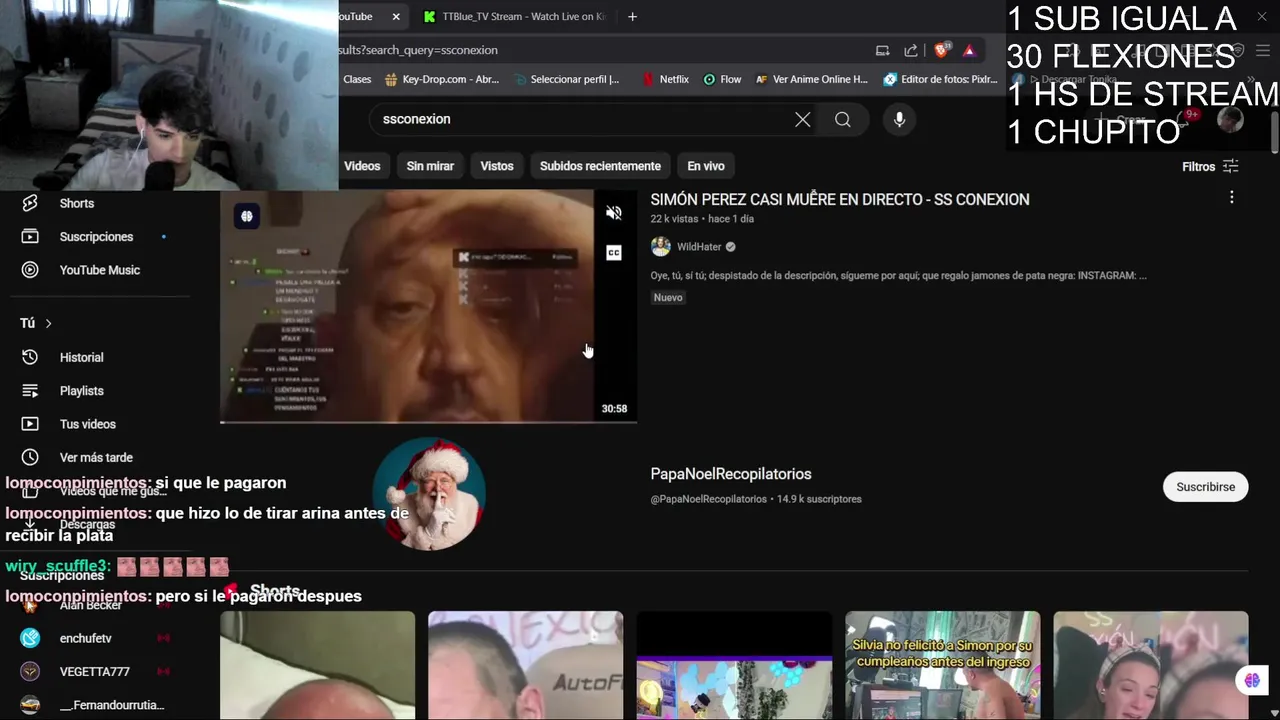Click the Brave rewards triangle icon
The height and width of the screenshot is (720, 1280).
(x=969, y=51)
